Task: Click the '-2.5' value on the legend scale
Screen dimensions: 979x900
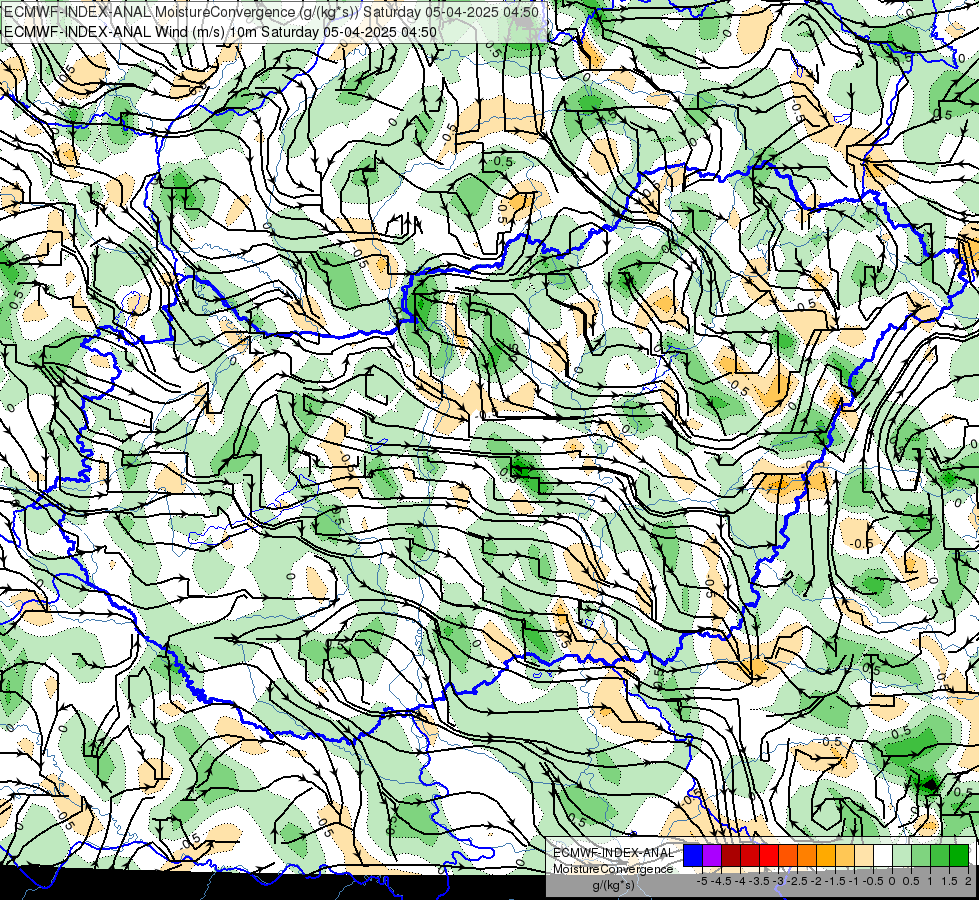Action: pyautogui.click(x=797, y=881)
